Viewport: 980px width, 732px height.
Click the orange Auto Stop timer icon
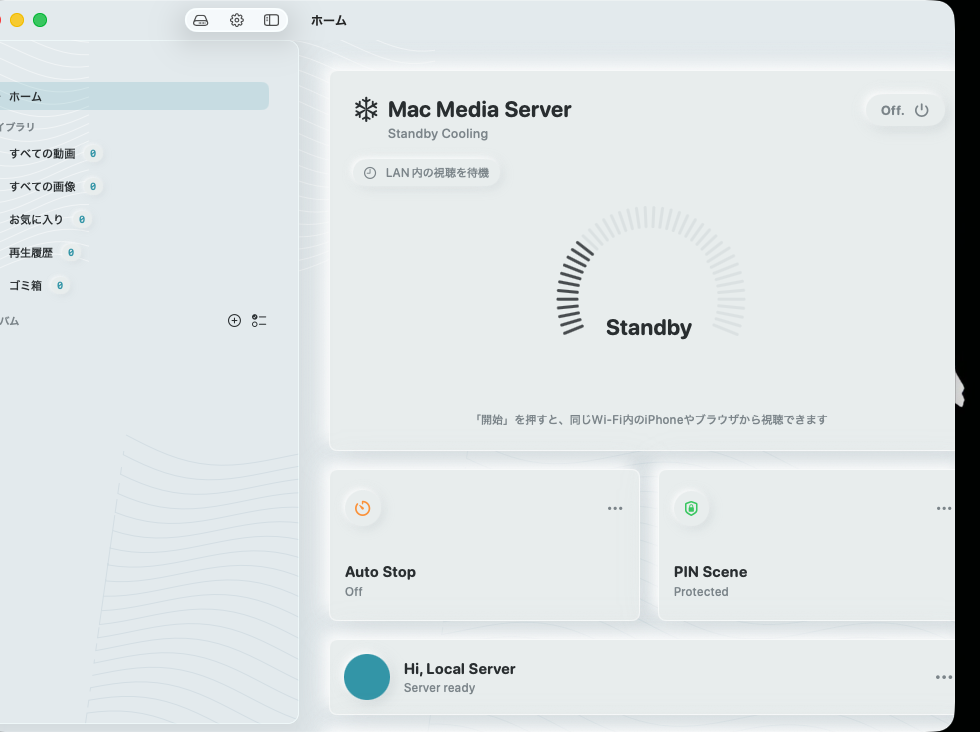[x=362, y=508]
